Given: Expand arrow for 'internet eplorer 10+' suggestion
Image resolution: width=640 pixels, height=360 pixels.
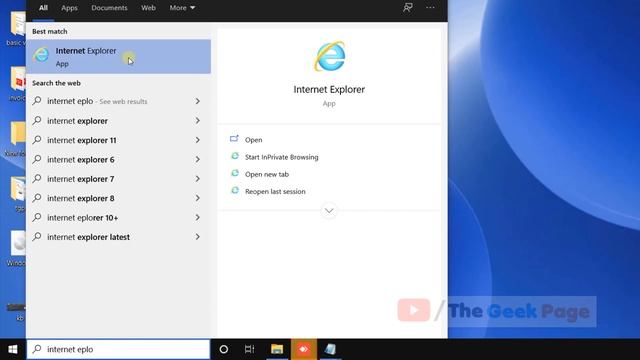Looking at the screenshot, I should click(x=198, y=218).
